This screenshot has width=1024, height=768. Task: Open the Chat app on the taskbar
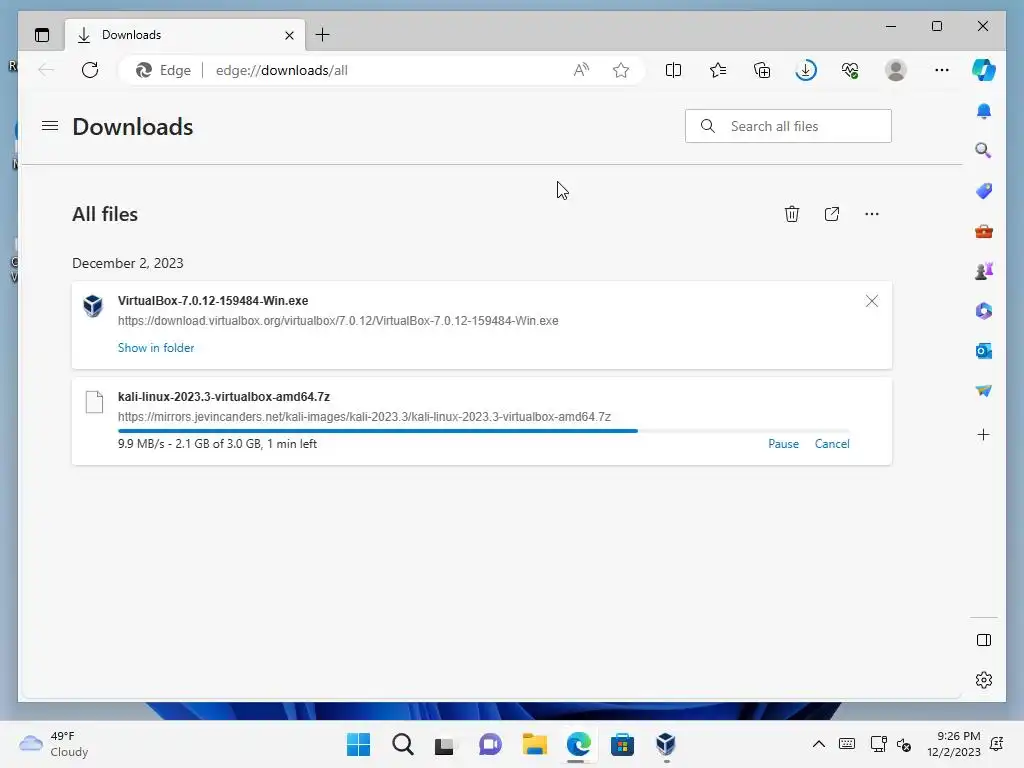(x=490, y=744)
